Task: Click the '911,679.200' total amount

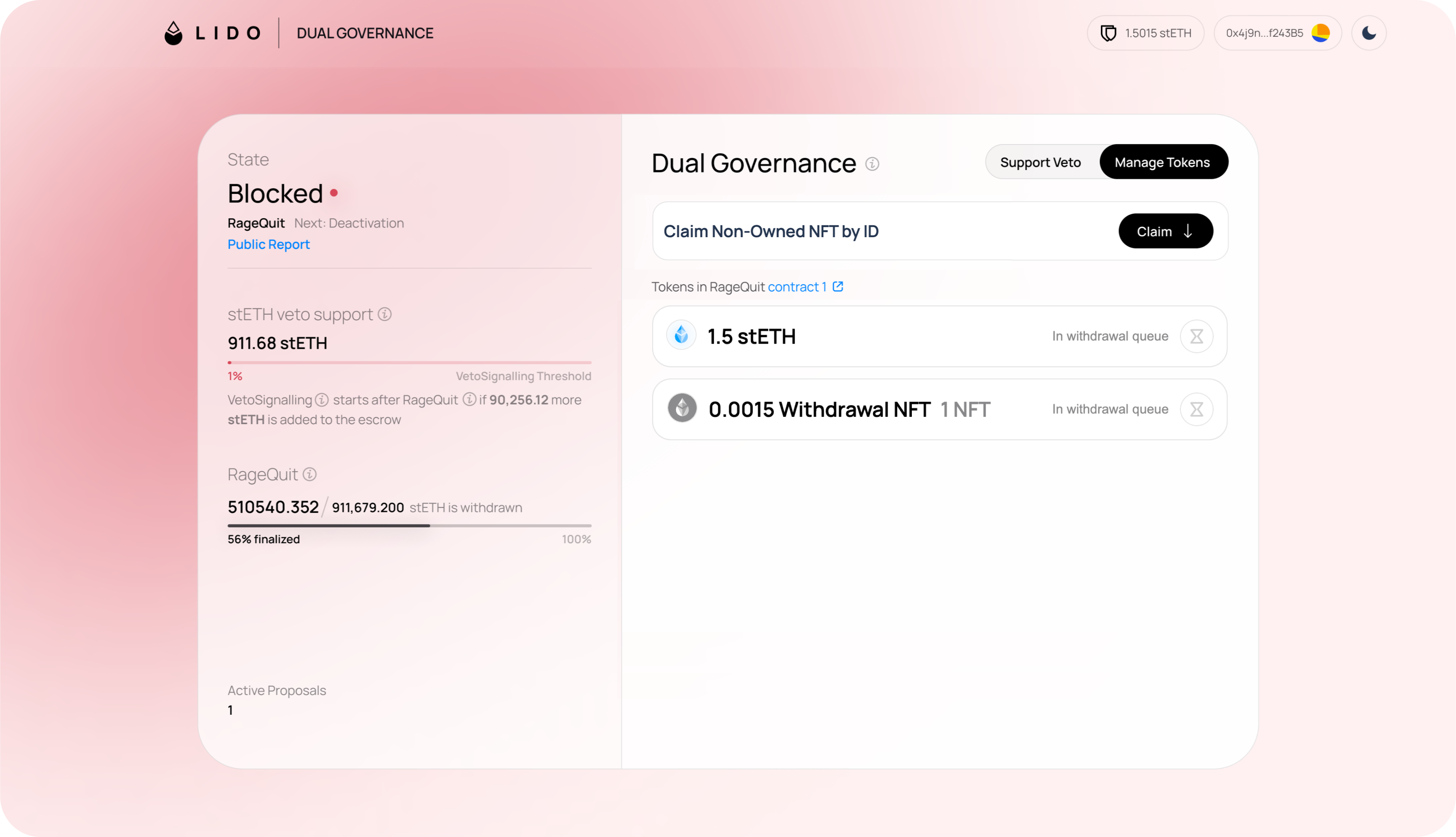Action: coord(368,508)
